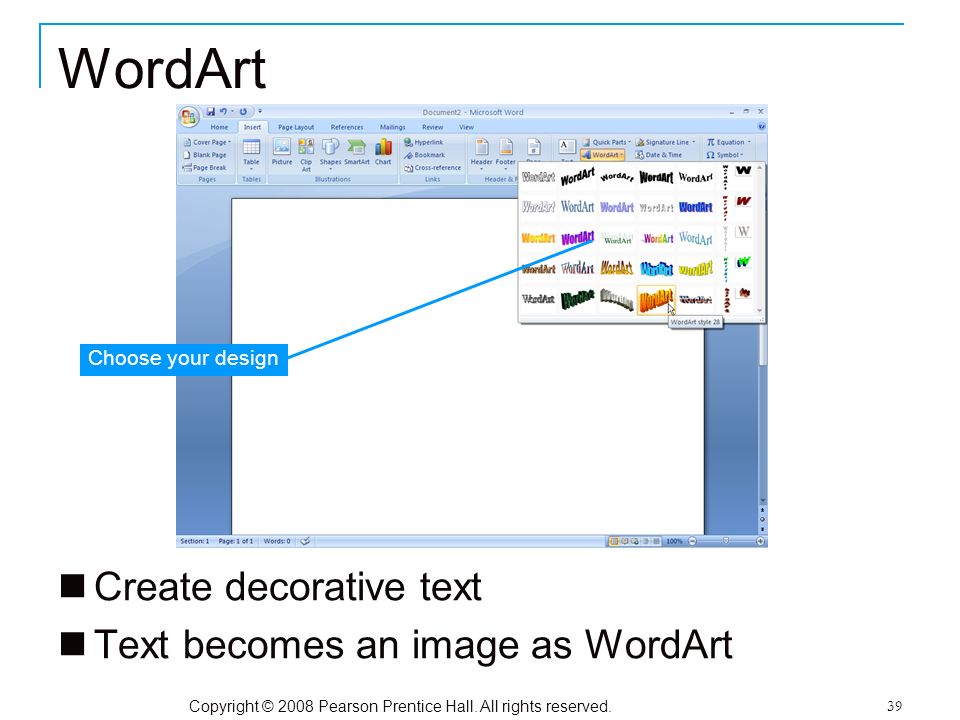
Task: Click the Redo icon in the Quick Access toolbar
Action: click(243, 112)
